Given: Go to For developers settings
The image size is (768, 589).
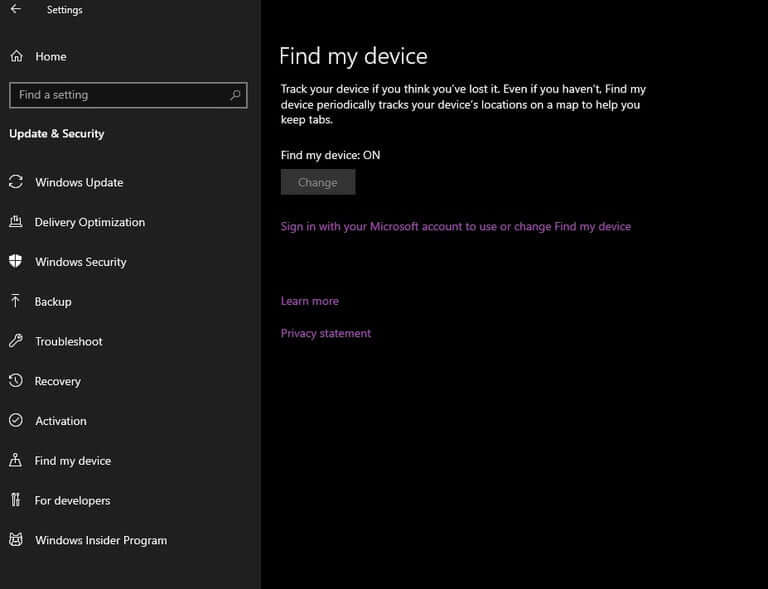Looking at the screenshot, I should (72, 500).
